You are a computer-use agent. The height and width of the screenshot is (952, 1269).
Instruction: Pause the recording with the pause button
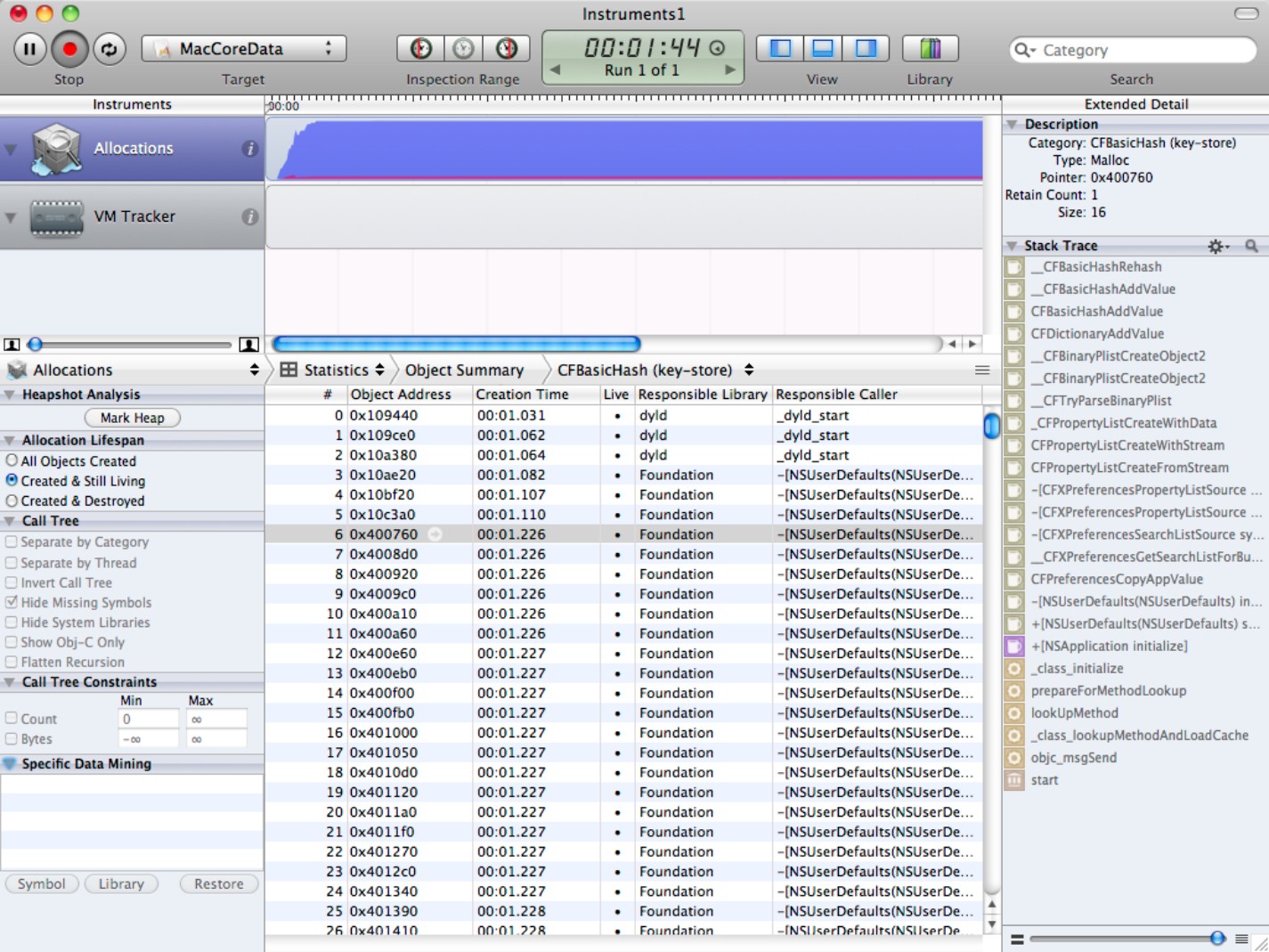29,49
